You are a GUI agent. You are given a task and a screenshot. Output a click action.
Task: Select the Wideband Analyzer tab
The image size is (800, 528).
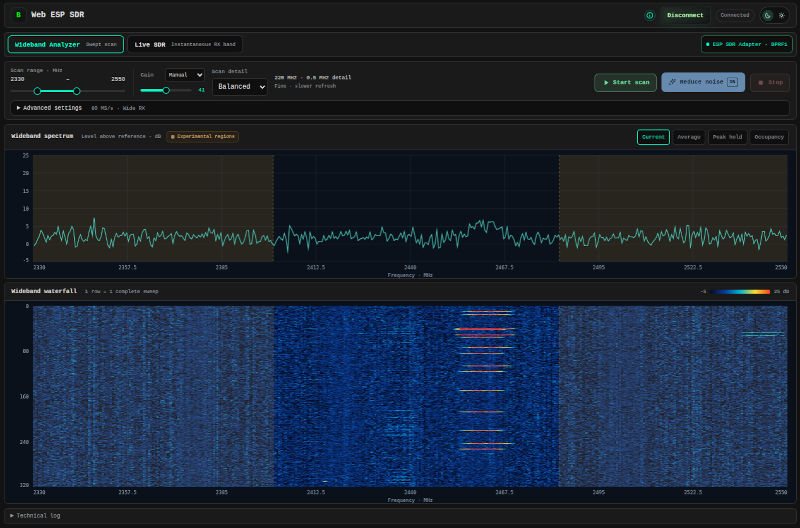65,44
